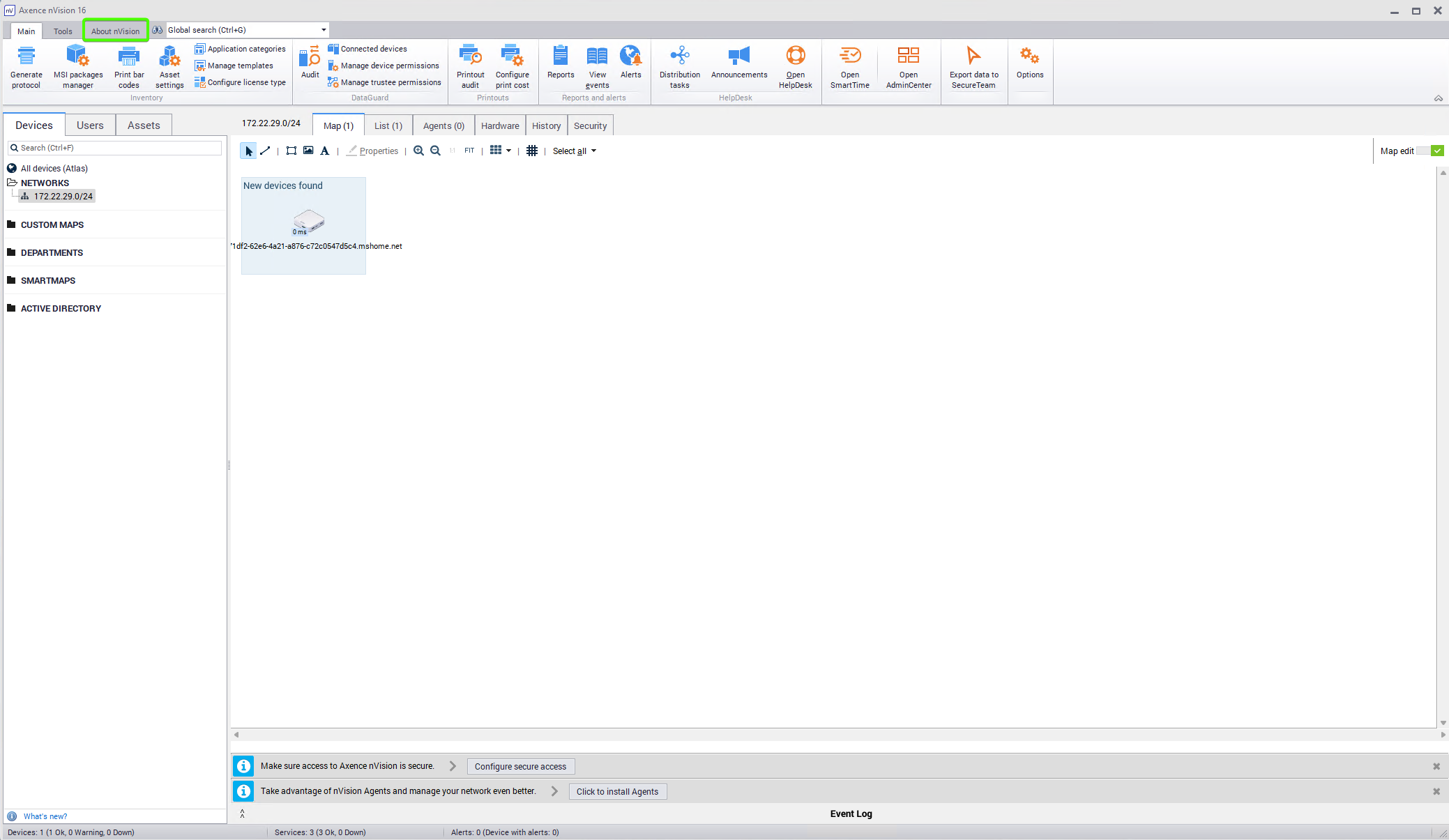
Task: Open the Alerts panel
Action: coord(630,61)
